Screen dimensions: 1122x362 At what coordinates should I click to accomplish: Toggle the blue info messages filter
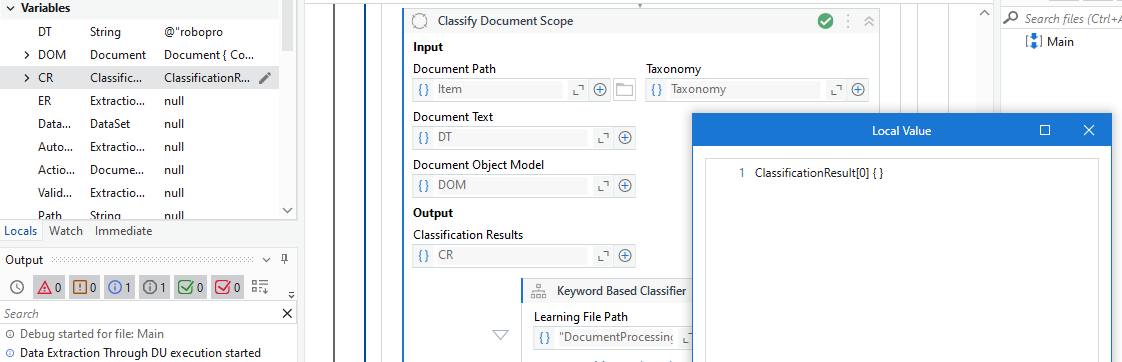pos(120,288)
